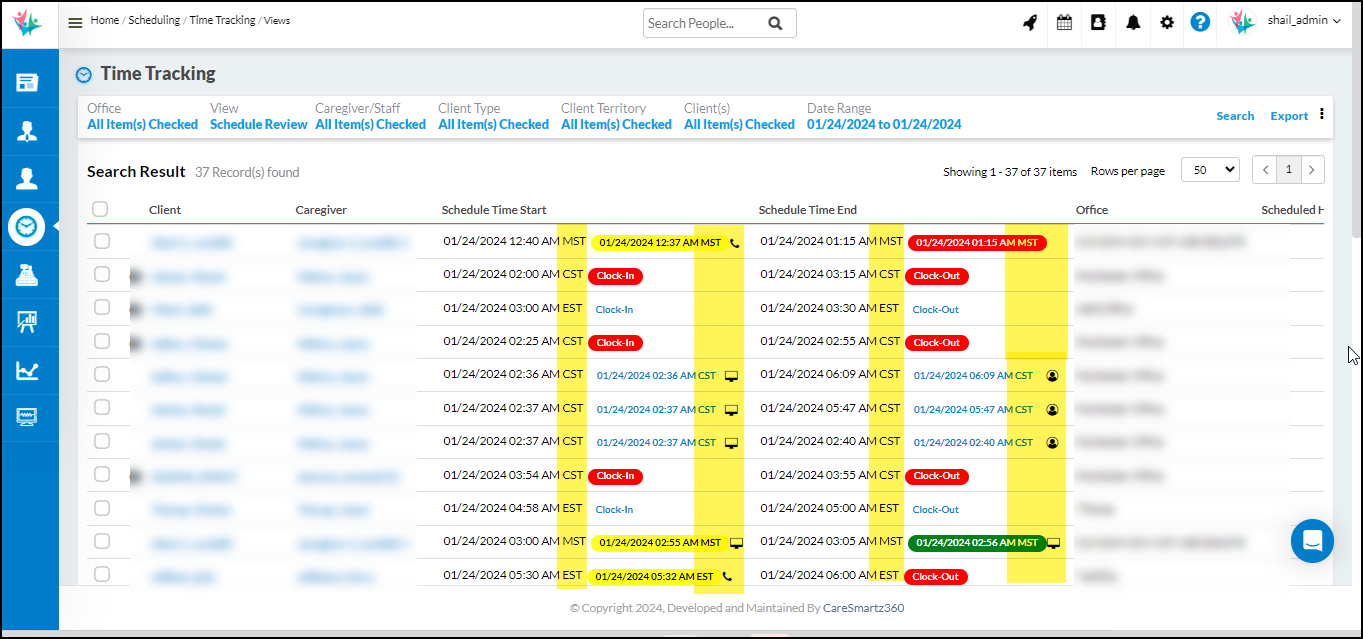The image size is (1363, 639).
Task: Click into the Search People field
Action: click(704, 23)
